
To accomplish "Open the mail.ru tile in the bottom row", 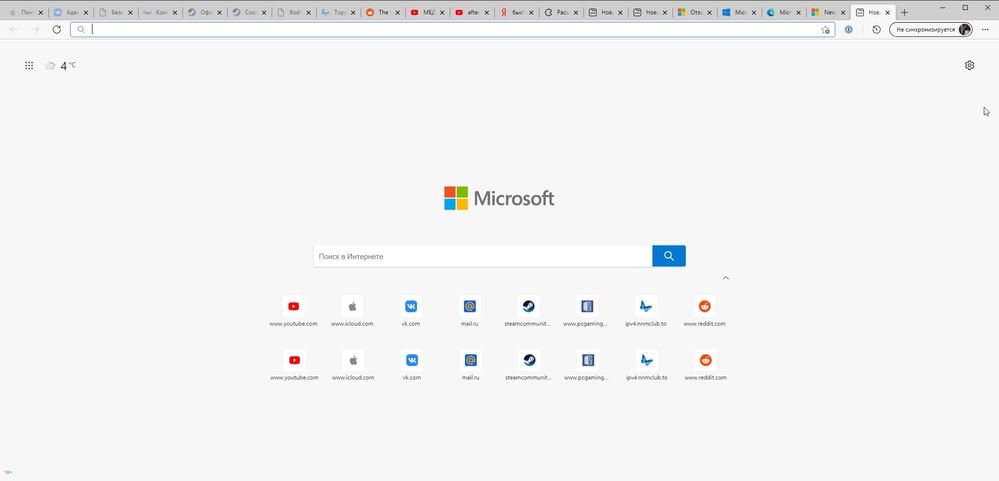I will (x=470, y=365).
